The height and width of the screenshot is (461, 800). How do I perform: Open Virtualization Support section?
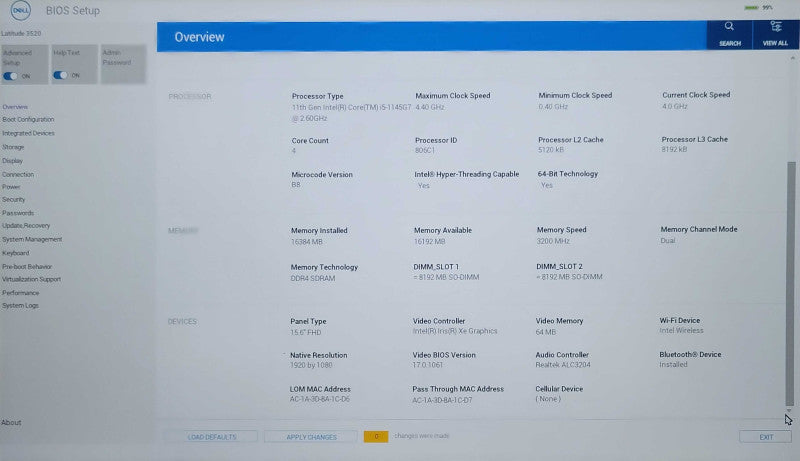click(31, 279)
